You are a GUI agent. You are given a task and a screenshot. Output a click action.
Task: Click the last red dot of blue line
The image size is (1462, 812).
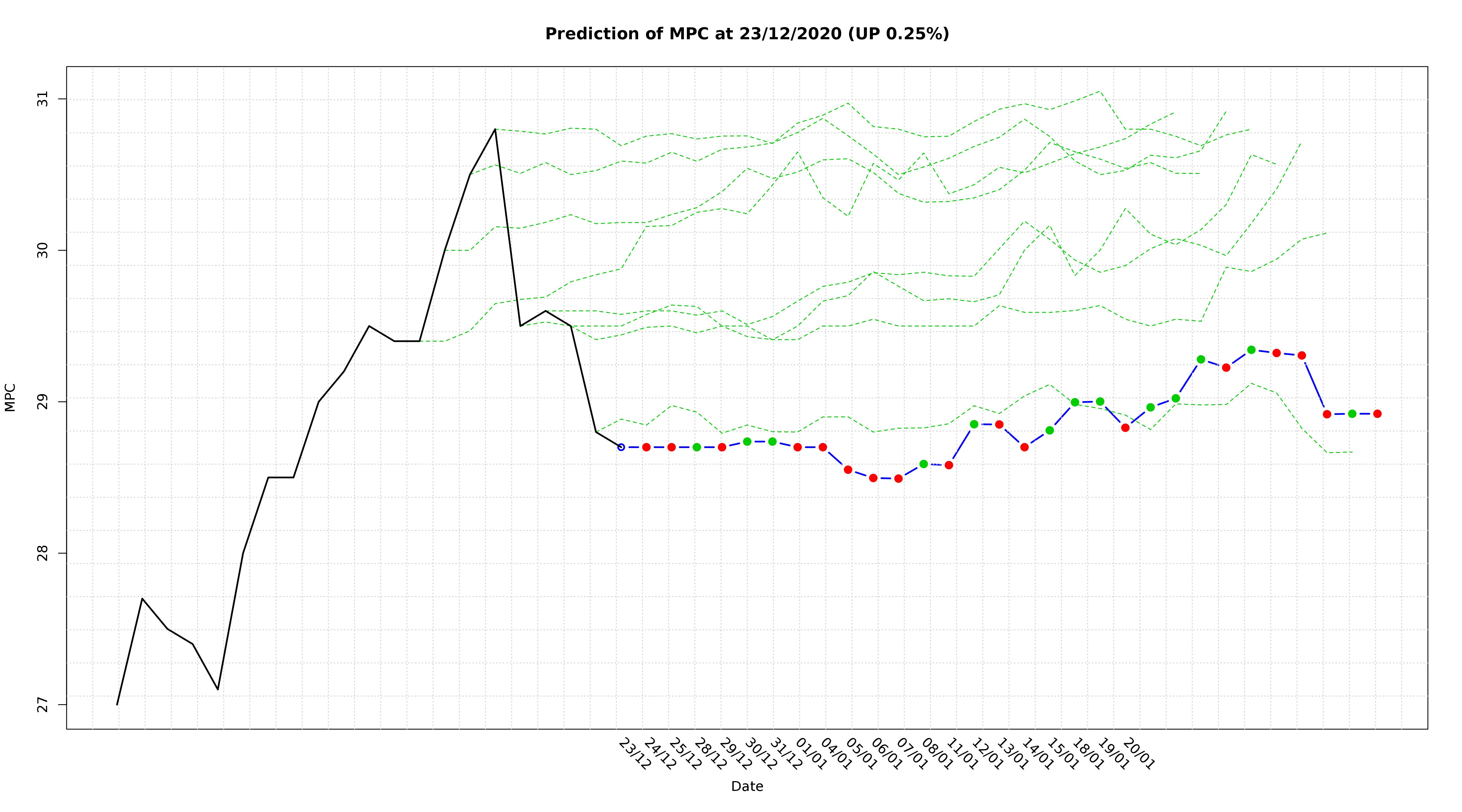pyautogui.click(x=1378, y=414)
